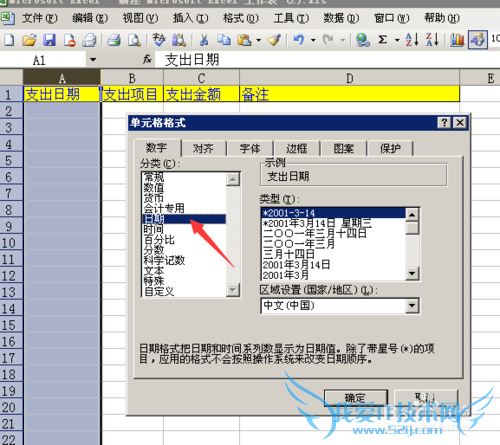Select the 常规 category
Screen dimensions: 500x445
[x=184, y=177]
